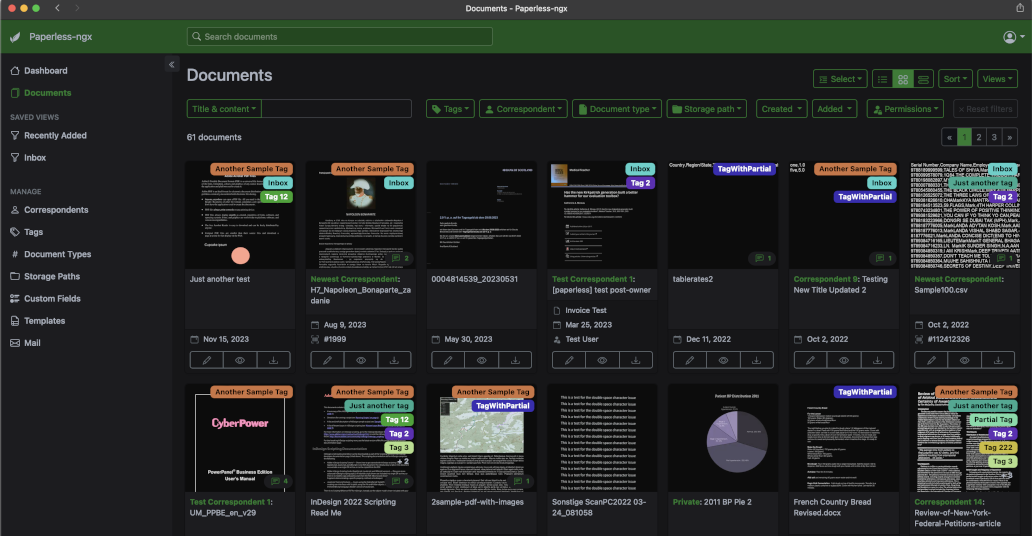The image size is (1032, 536).
Task: Switch to list view layout
Action: point(882,79)
